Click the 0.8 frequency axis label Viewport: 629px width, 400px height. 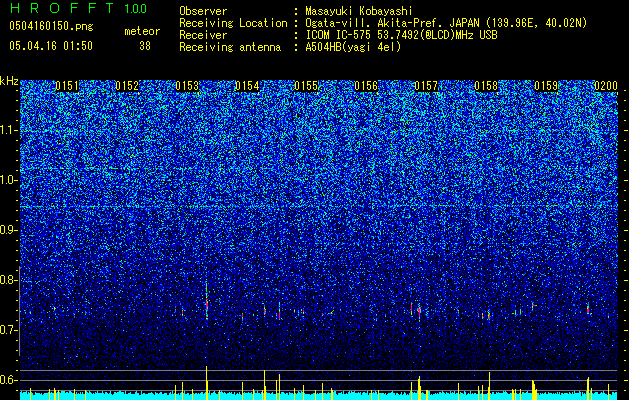(x=9, y=280)
